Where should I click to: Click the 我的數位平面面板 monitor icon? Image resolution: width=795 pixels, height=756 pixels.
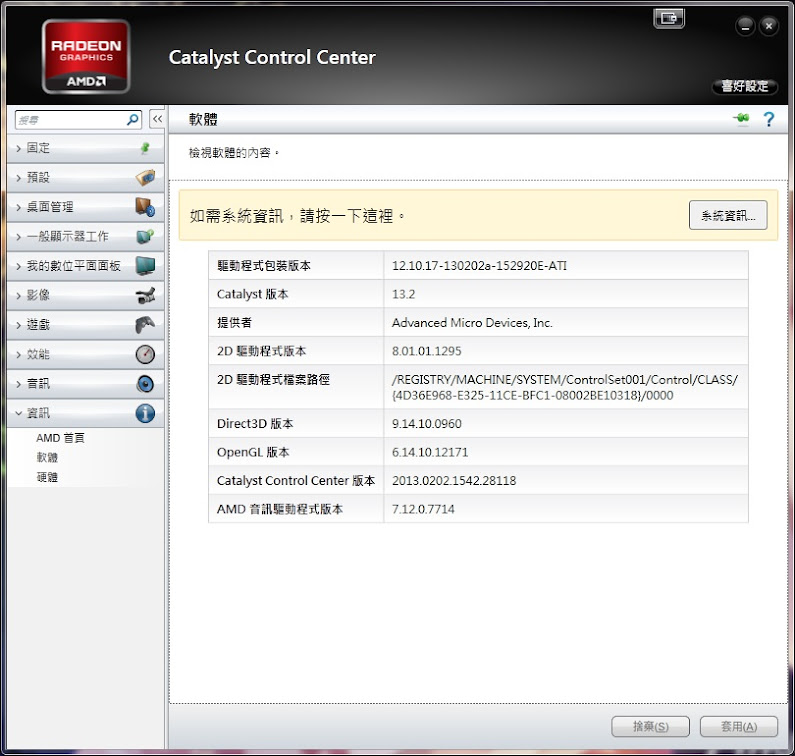(x=146, y=266)
